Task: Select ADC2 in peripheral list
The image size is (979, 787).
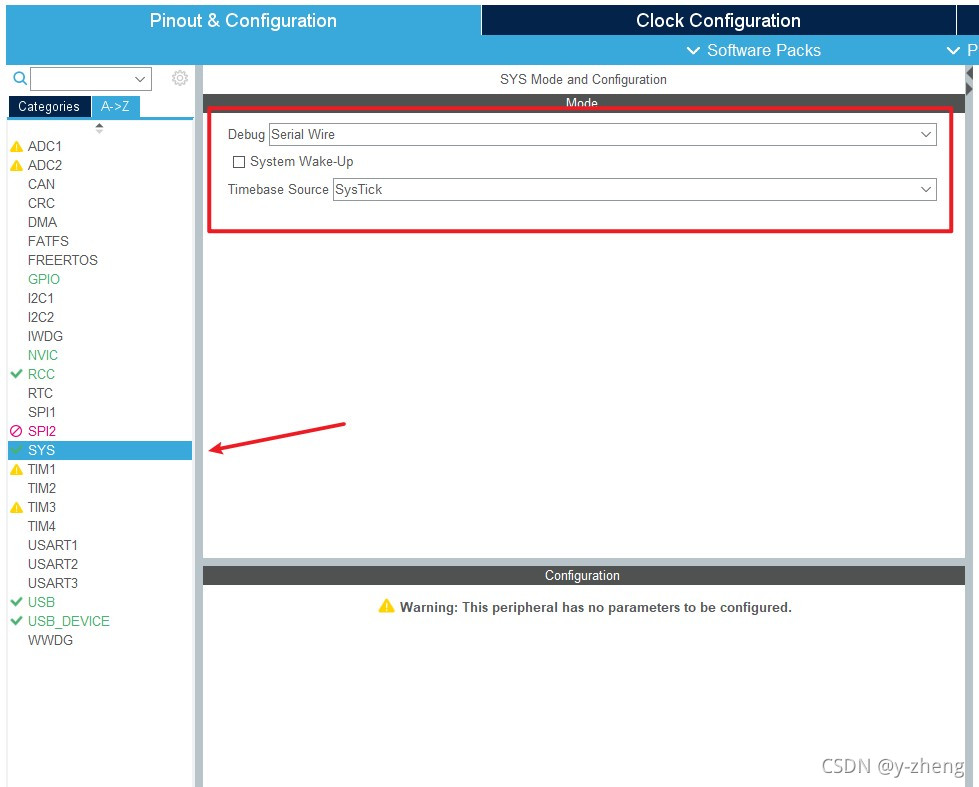Action: pyautogui.click(x=45, y=165)
